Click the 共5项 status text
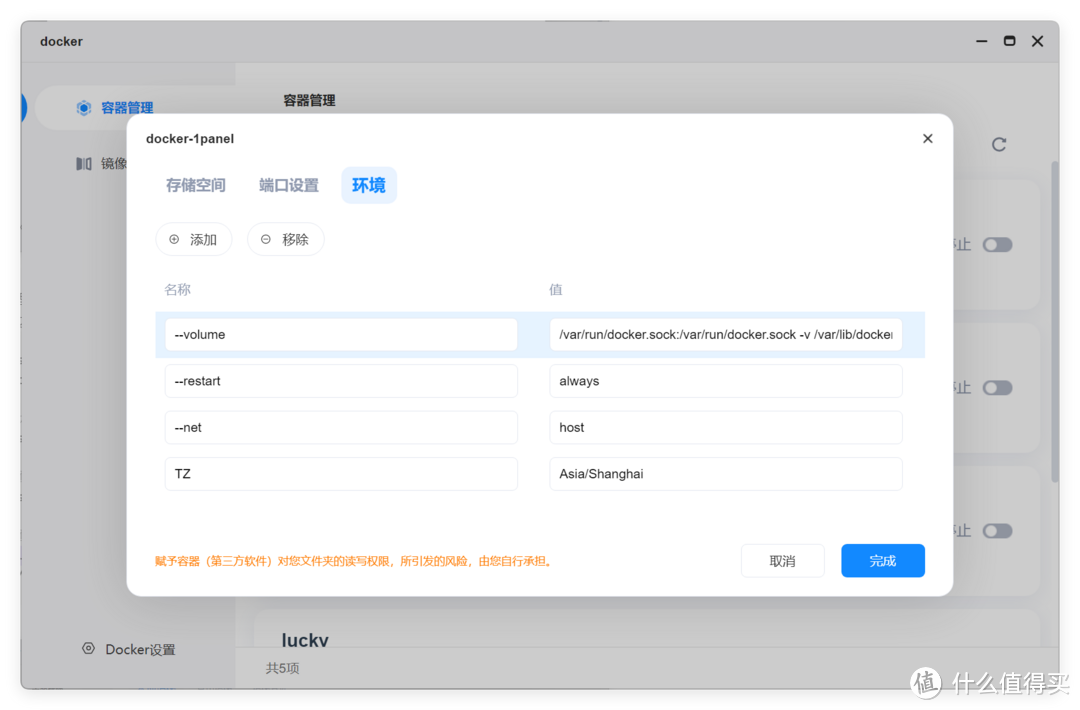Image resolution: width=1080 pixels, height=710 pixels. [282, 668]
